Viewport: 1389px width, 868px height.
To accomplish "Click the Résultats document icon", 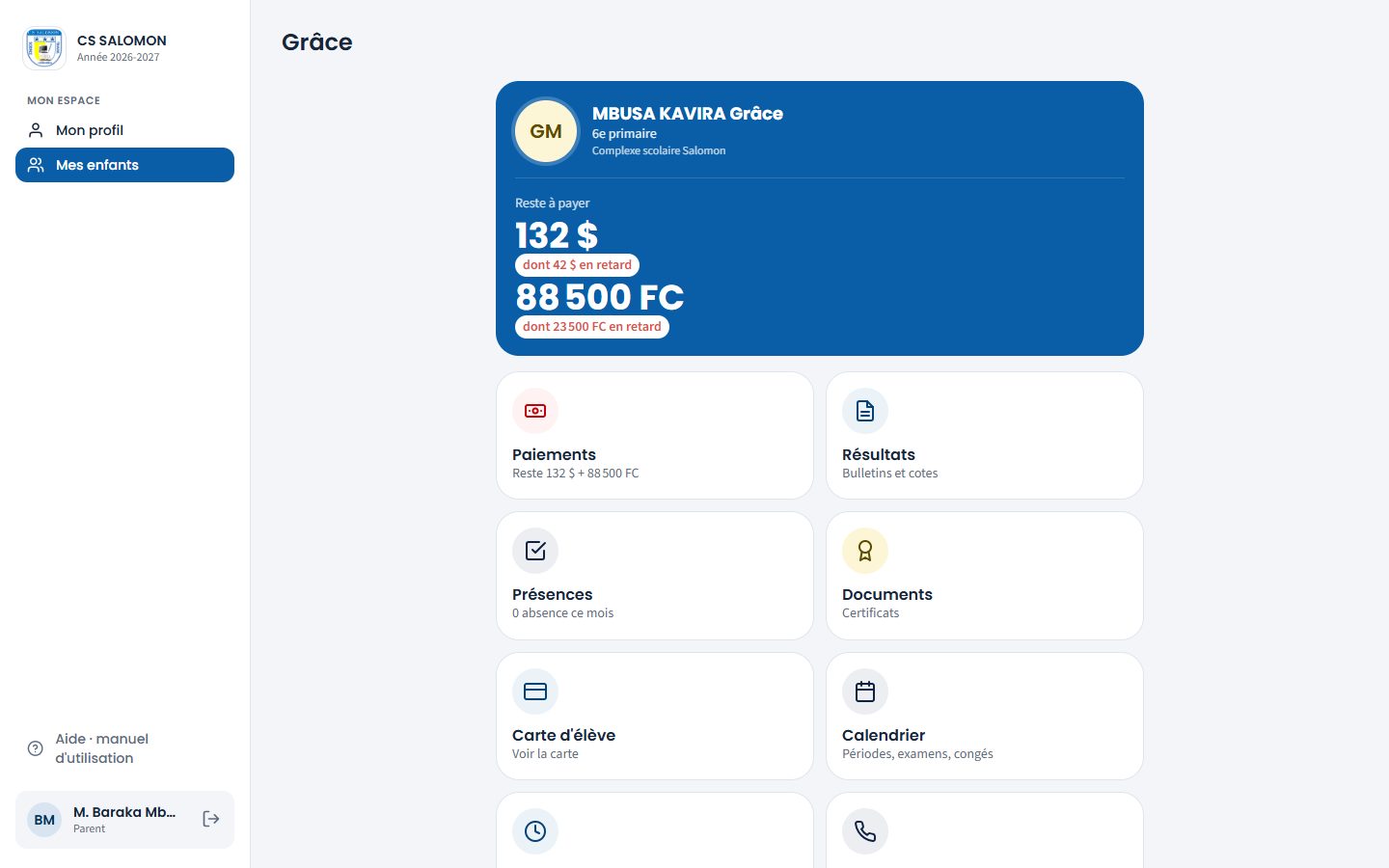I will coord(865,411).
